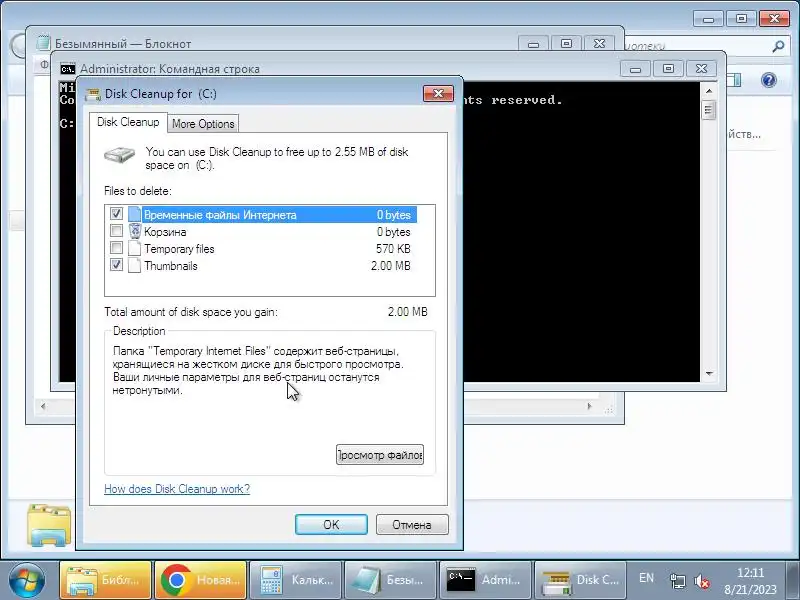Enable the Корзина checkbox
This screenshot has width=800, height=600.
116,231
